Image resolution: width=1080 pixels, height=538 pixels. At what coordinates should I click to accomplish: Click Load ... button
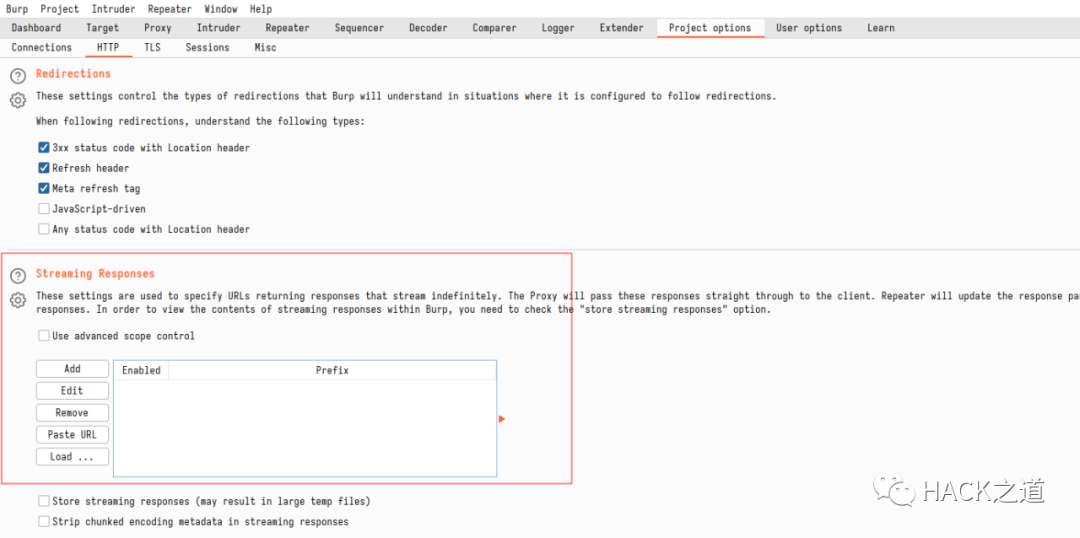tap(72, 457)
